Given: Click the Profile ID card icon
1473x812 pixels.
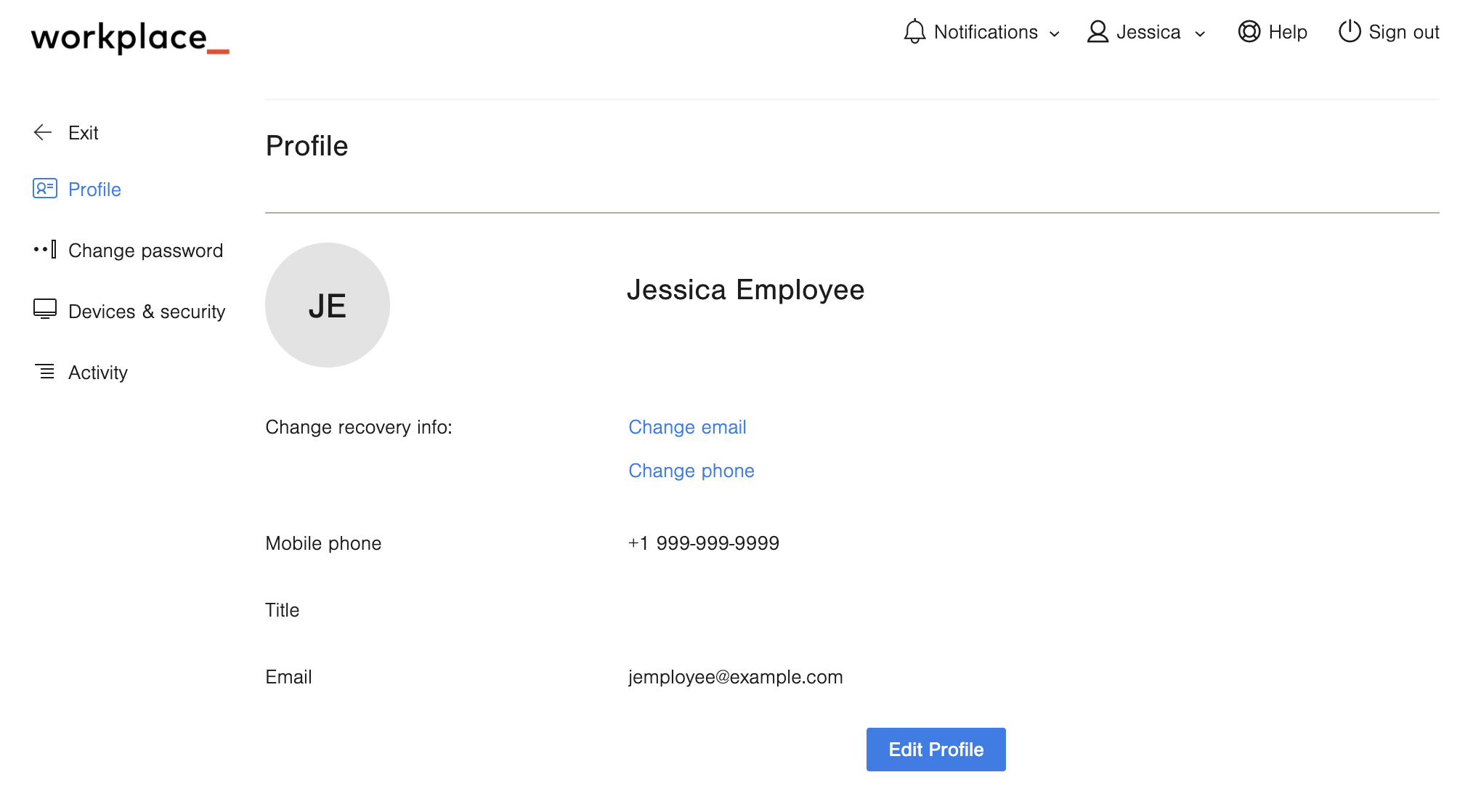Looking at the screenshot, I should [45, 189].
